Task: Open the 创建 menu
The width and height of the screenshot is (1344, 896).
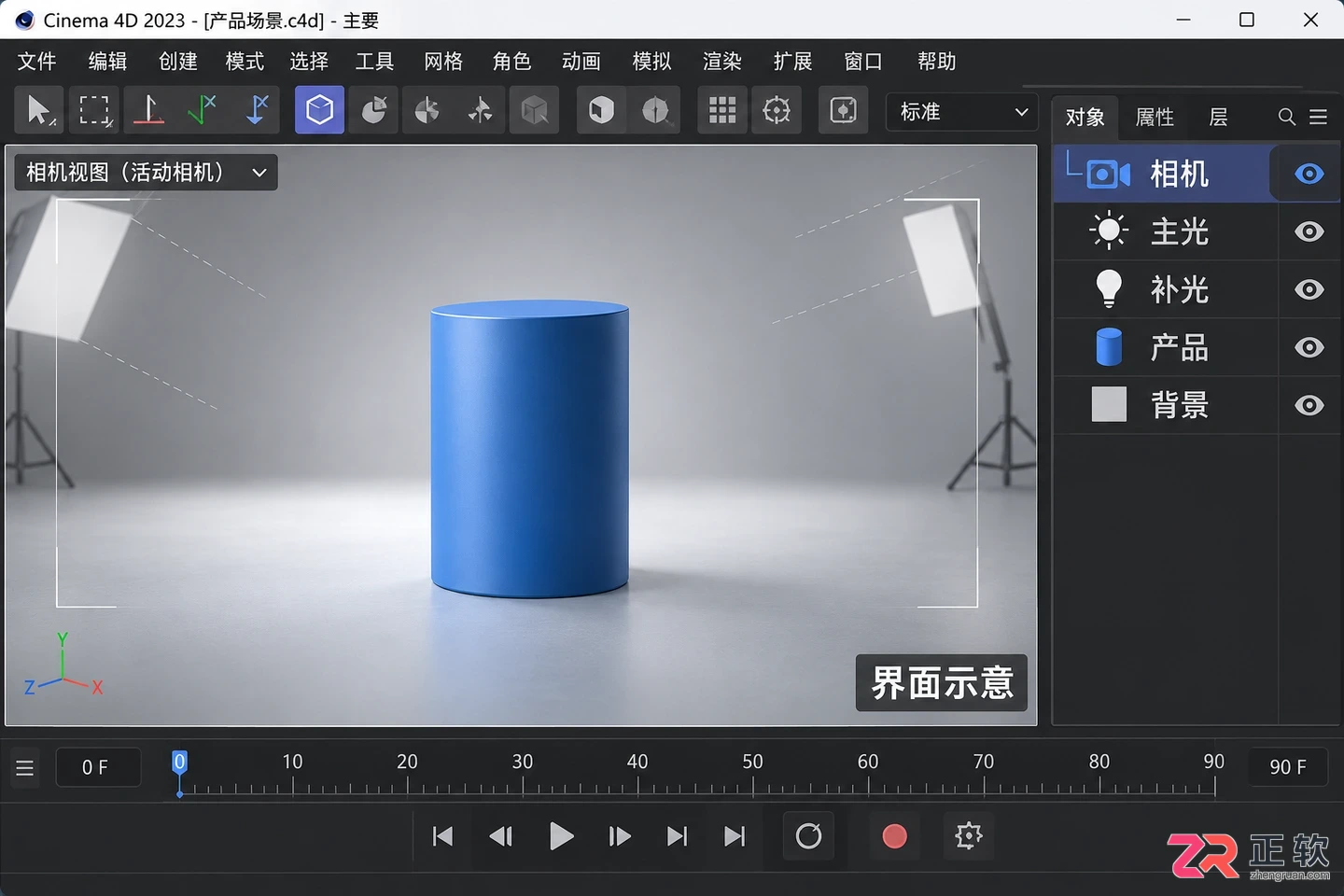Action: tap(177, 62)
